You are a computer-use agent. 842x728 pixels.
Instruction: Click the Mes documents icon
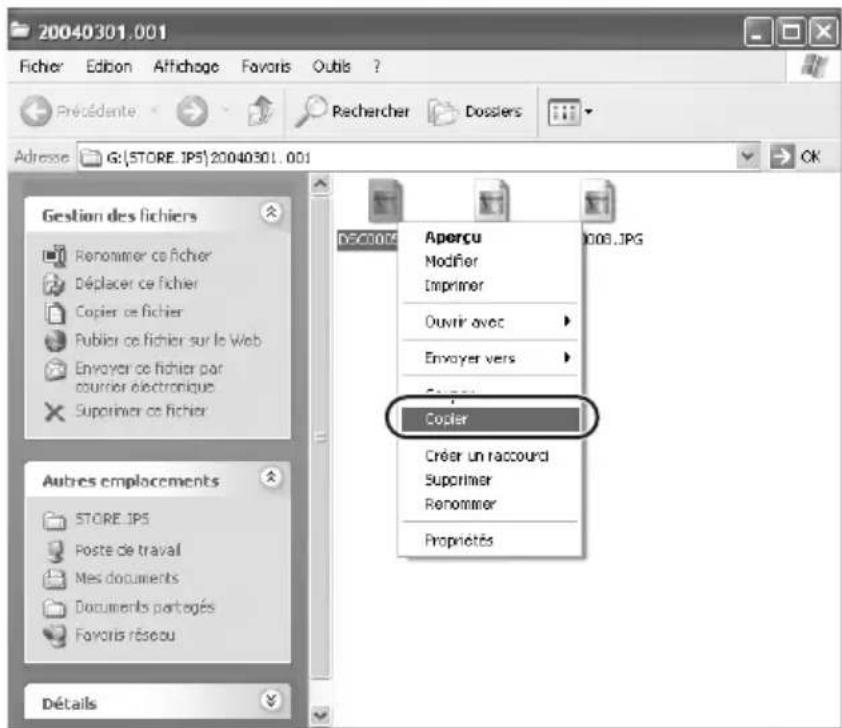54,579
